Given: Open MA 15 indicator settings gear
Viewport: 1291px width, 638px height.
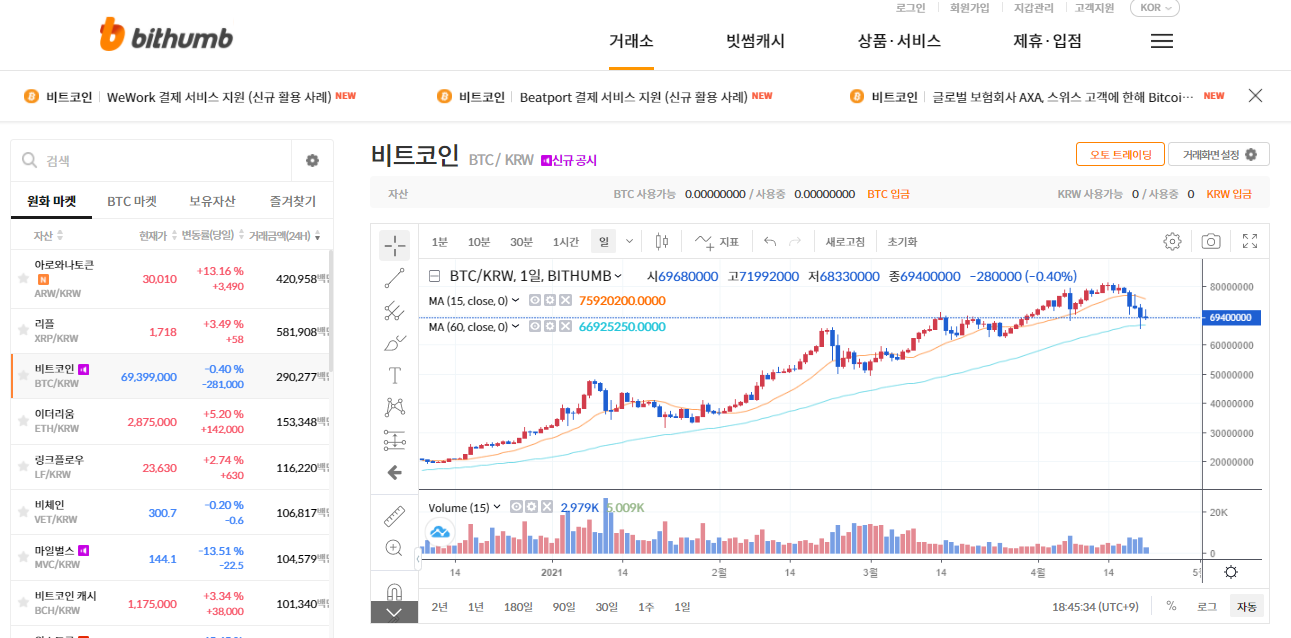Looking at the screenshot, I should point(549,300).
